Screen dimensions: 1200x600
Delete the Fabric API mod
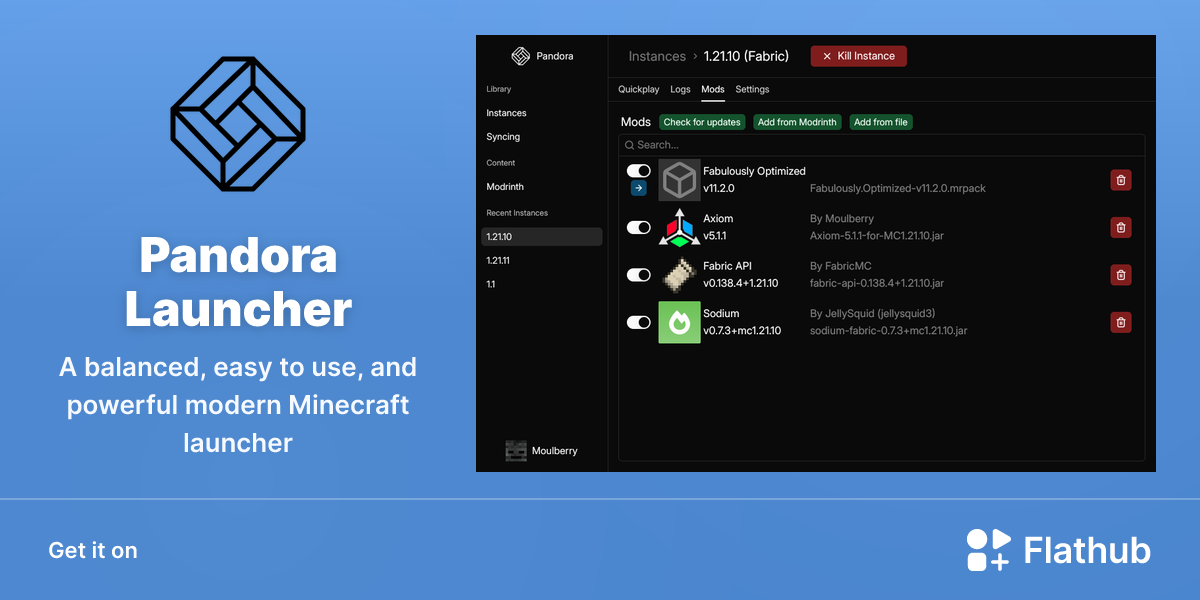[x=1121, y=275]
